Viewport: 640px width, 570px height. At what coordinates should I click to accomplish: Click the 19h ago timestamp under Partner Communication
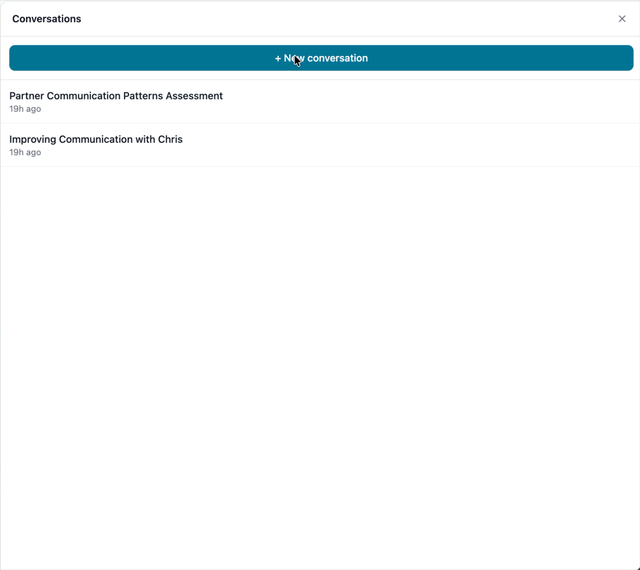(x=25, y=109)
